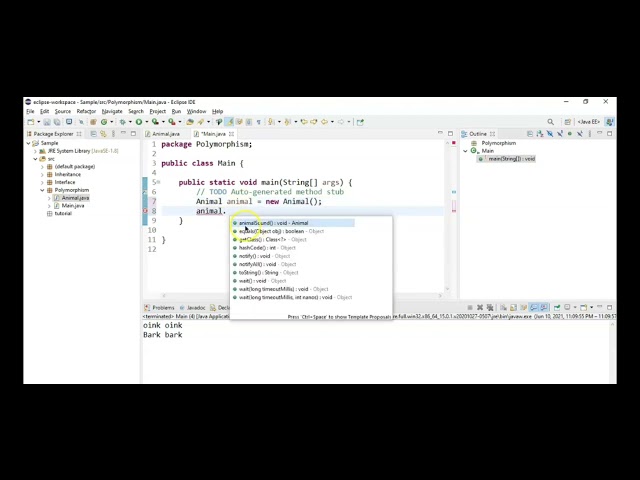The image size is (640, 480).
Task: Collapse the Polymorphism package node
Action: (x=42, y=190)
